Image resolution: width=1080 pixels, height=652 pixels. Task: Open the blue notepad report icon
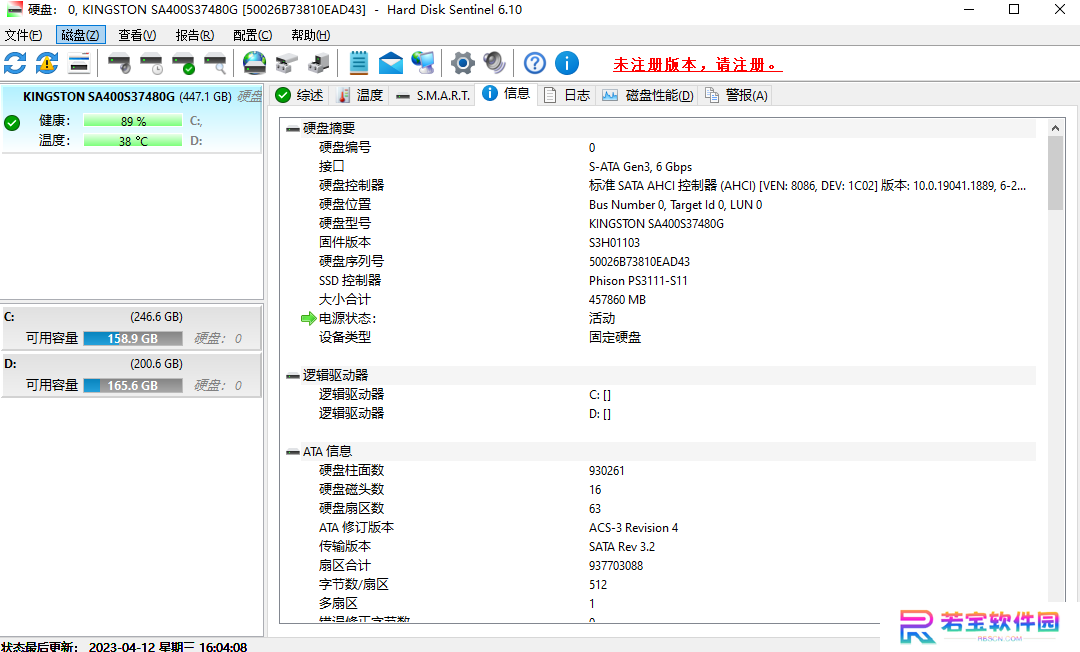point(358,63)
